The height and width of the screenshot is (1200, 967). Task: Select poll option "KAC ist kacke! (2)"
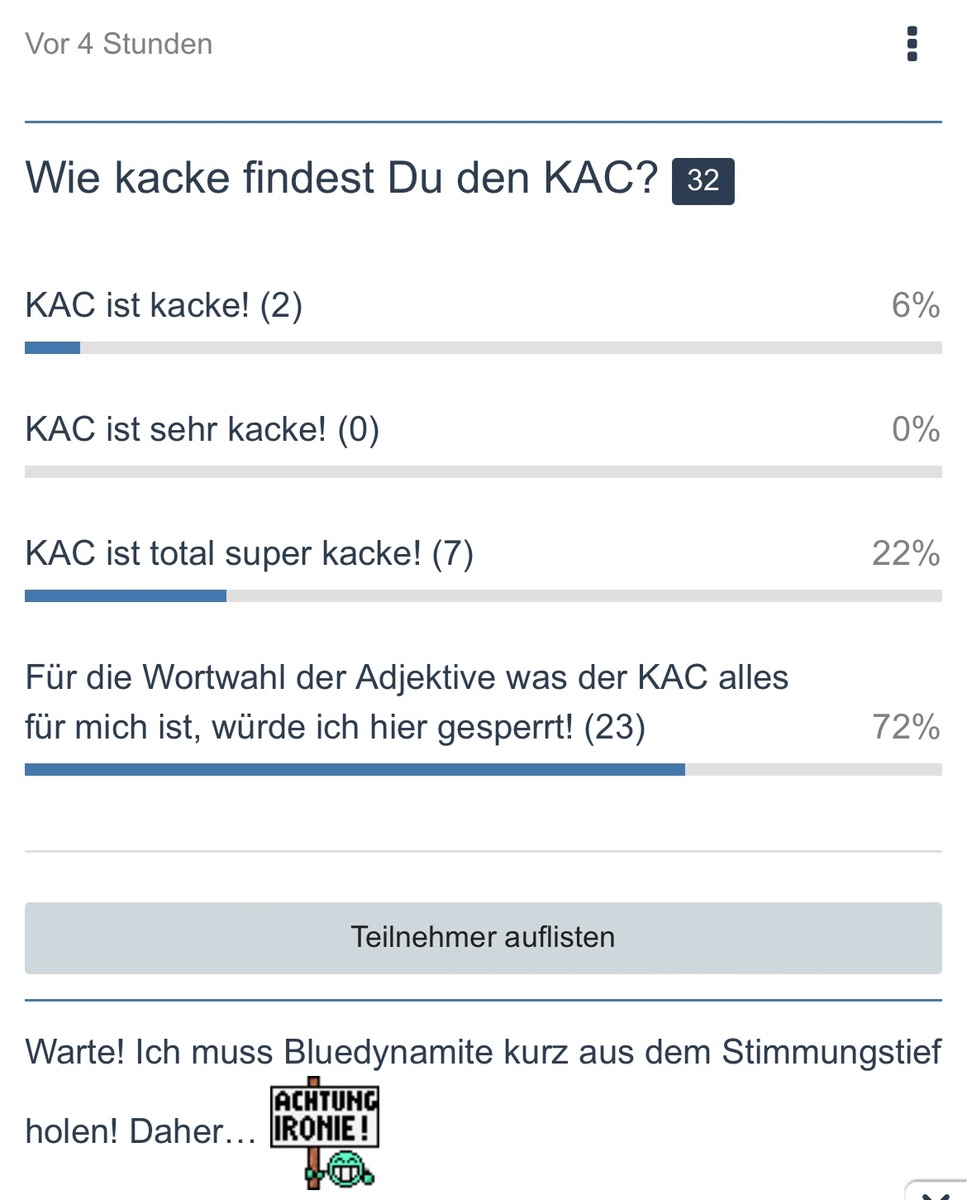click(x=163, y=306)
